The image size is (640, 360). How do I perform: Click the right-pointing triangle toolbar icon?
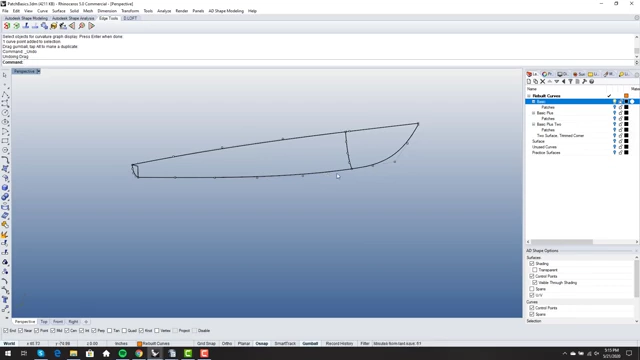(x=91, y=26)
